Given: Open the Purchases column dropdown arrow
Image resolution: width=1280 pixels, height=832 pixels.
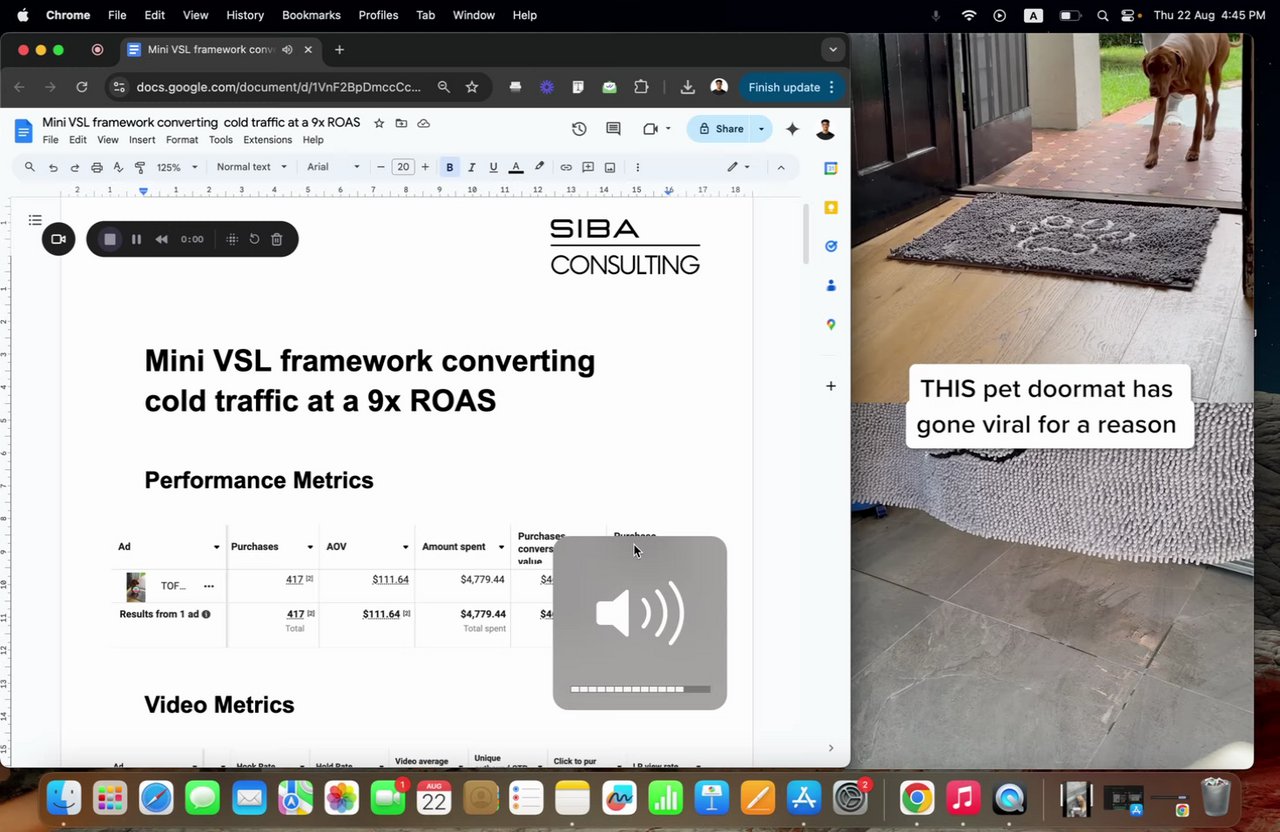Looking at the screenshot, I should (x=310, y=547).
